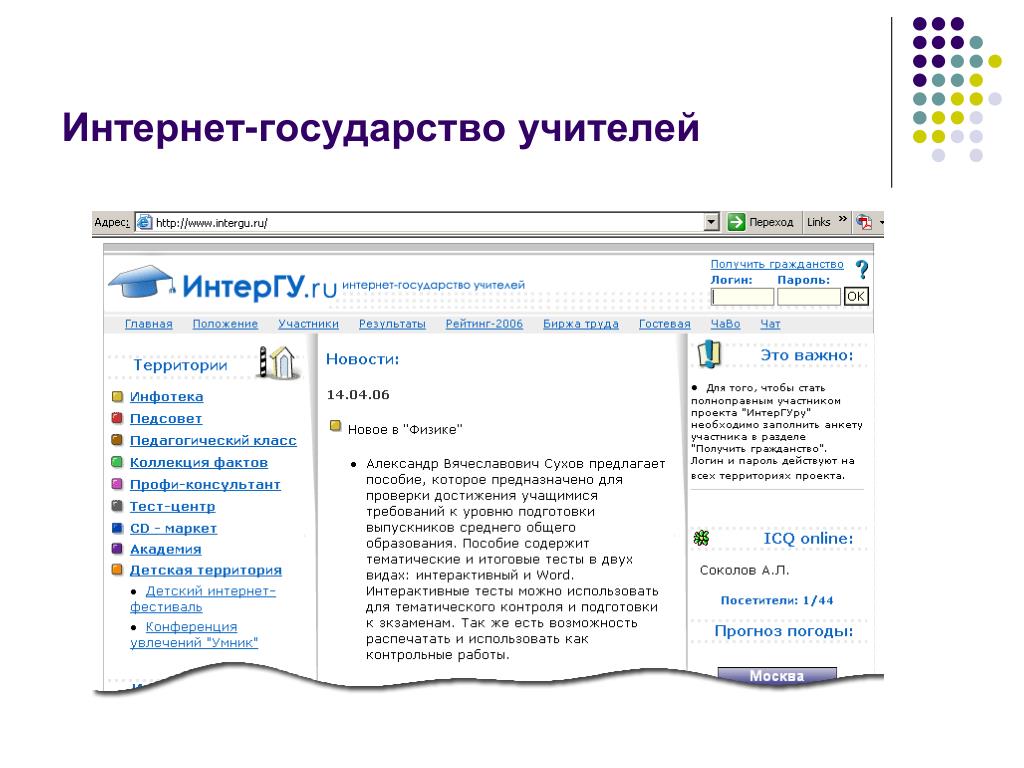Open the Рейтинг-2006 menu item
Image resolution: width=1024 pixels, height=768 pixels.
[x=485, y=324]
